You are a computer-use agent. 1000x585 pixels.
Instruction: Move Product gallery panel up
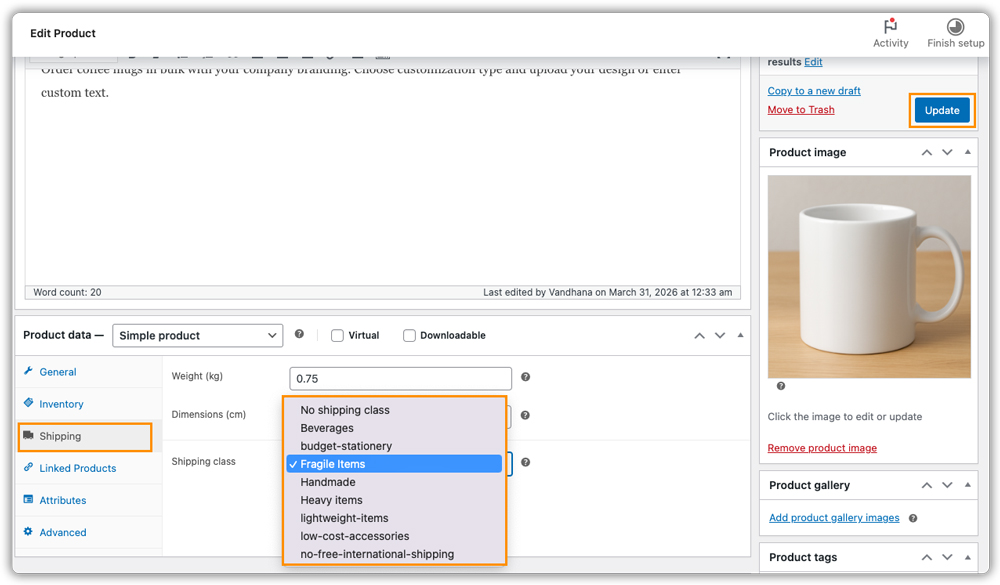[x=927, y=485]
